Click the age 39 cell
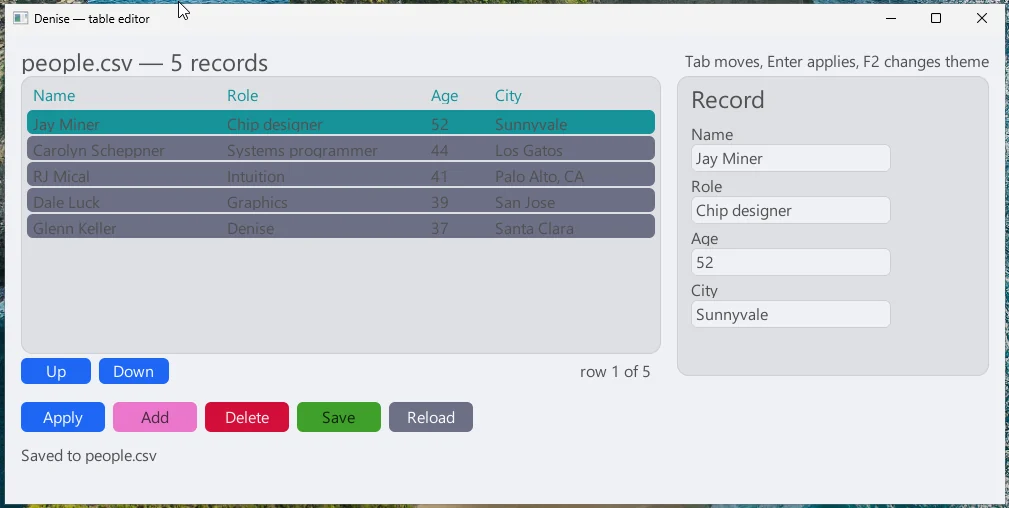The image size is (1009, 508). pos(440,202)
